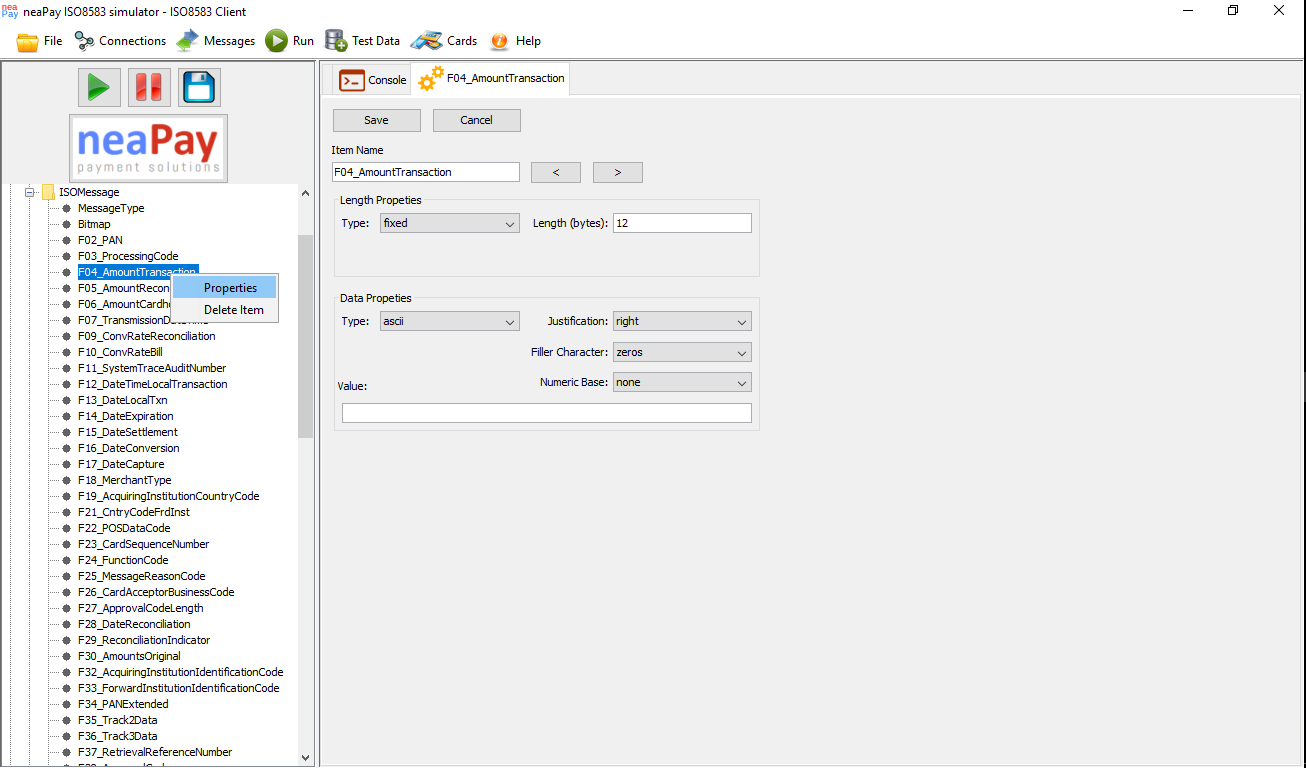Select F24_FunctionCode tree item
The image size is (1306, 768).
(x=123, y=560)
